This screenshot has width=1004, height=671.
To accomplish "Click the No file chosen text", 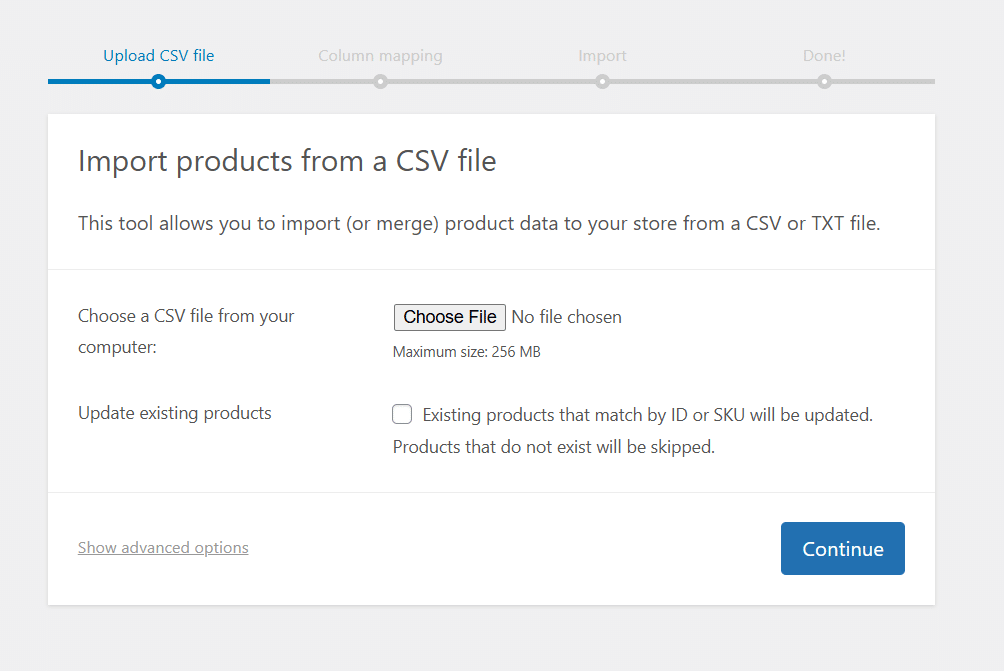I will click(566, 317).
